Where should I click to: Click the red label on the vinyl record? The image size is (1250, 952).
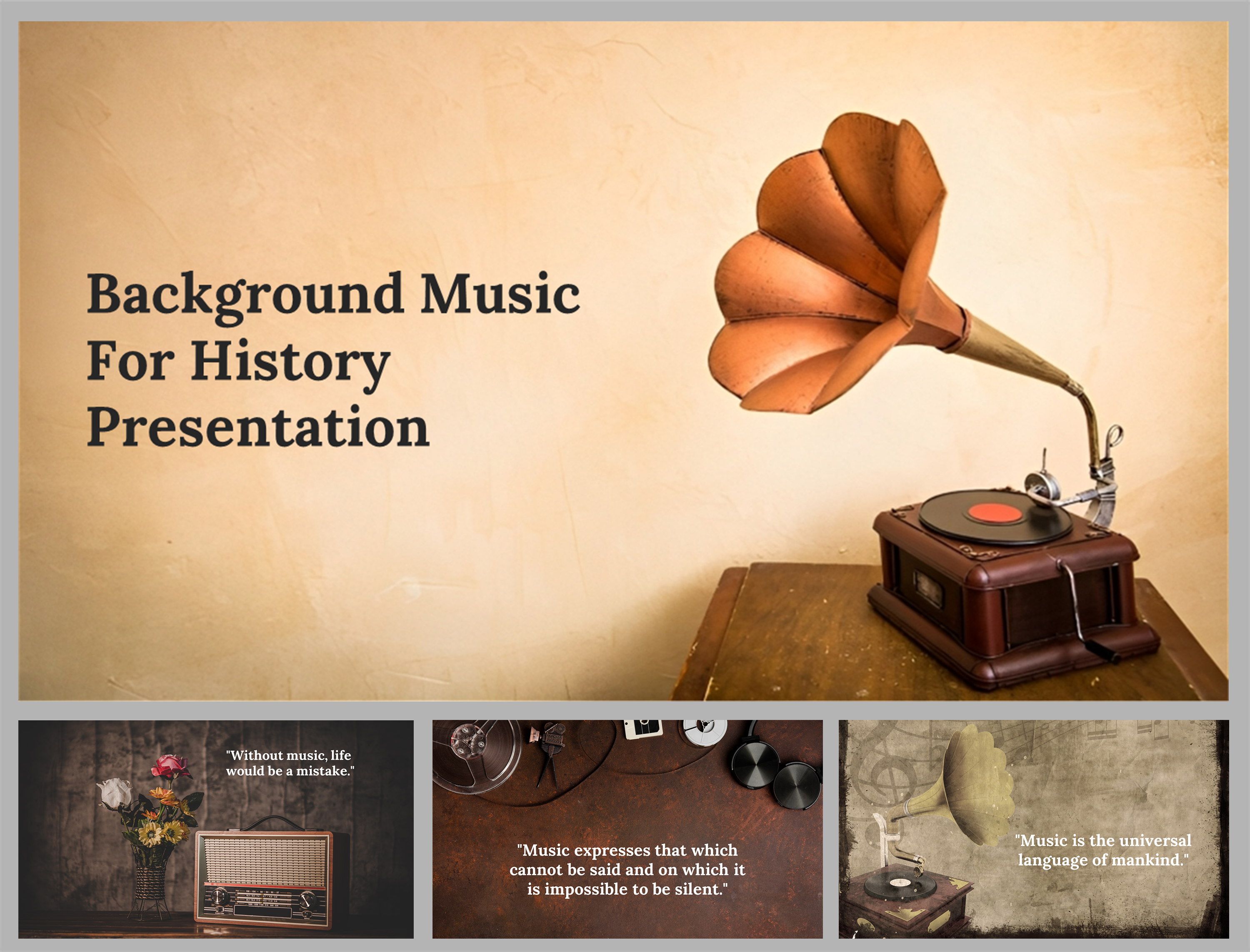point(995,513)
